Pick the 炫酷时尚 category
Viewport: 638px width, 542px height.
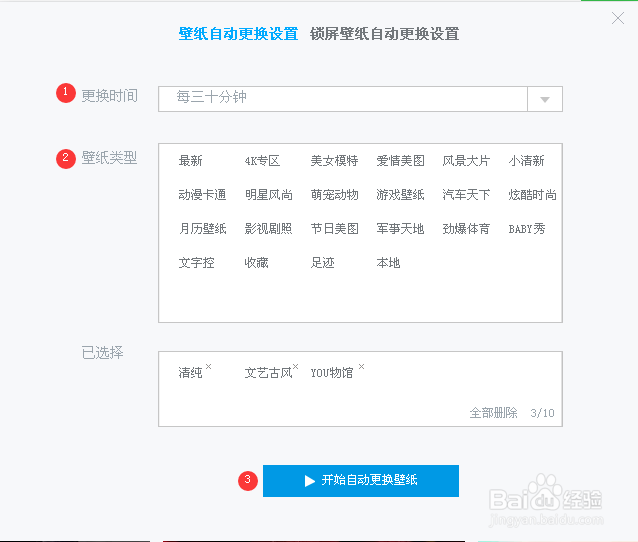[532, 195]
